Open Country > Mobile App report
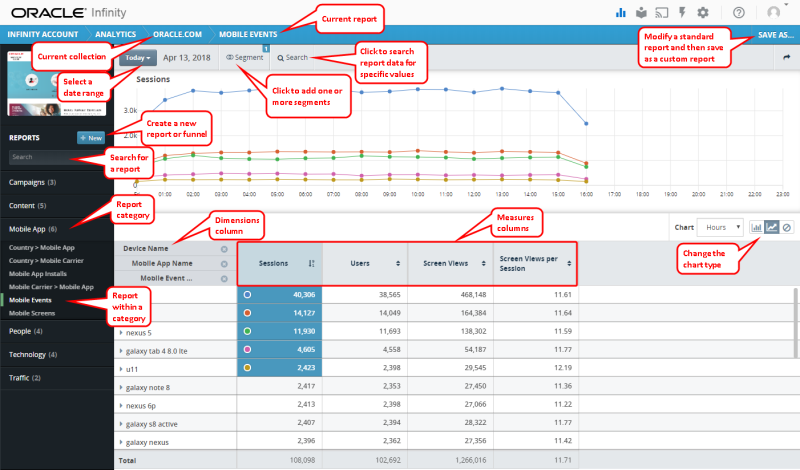The width and height of the screenshot is (800, 470). 41,248
